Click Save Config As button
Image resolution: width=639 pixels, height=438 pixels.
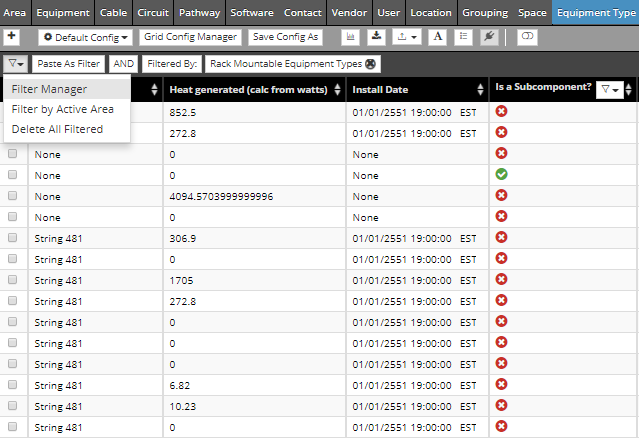(x=285, y=37)
